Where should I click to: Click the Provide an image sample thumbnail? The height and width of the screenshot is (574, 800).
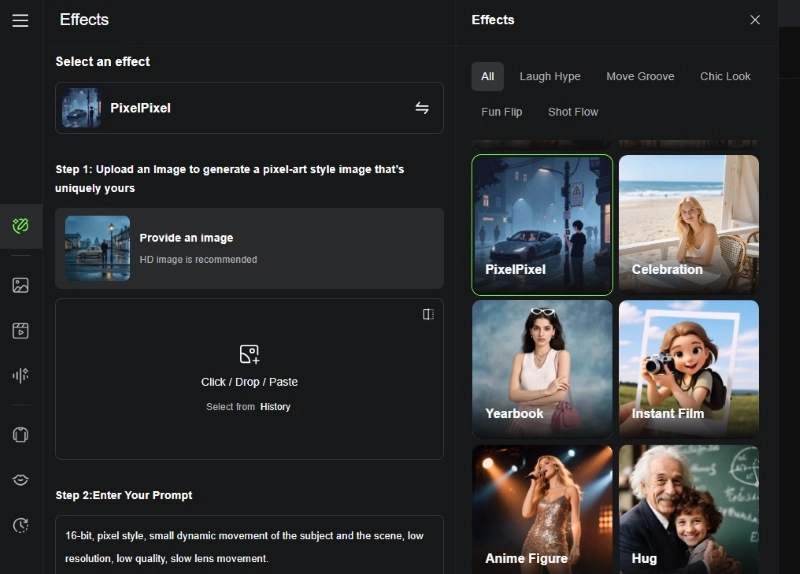(x=97, y=248)
